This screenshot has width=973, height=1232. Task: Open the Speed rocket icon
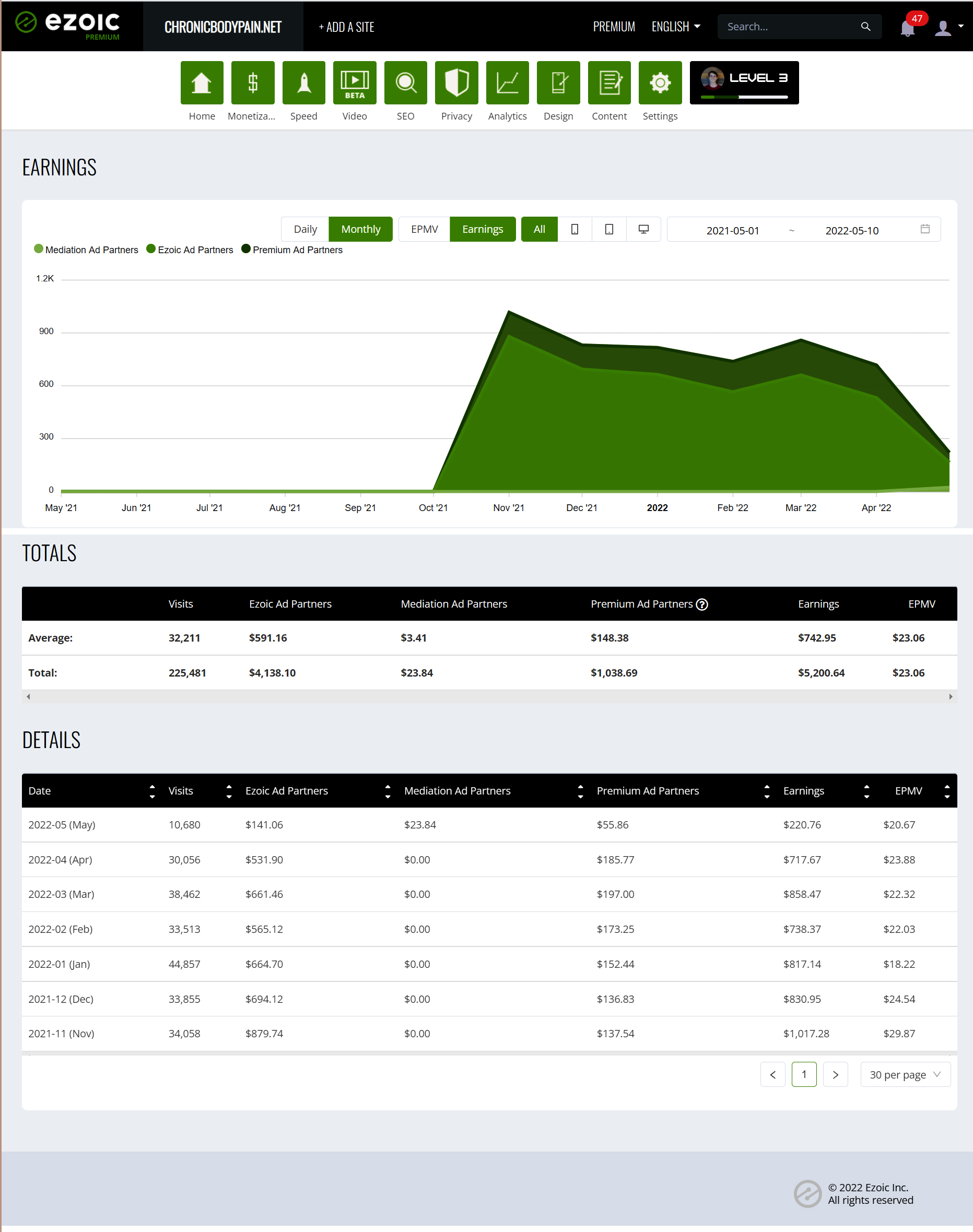(303, 83)
